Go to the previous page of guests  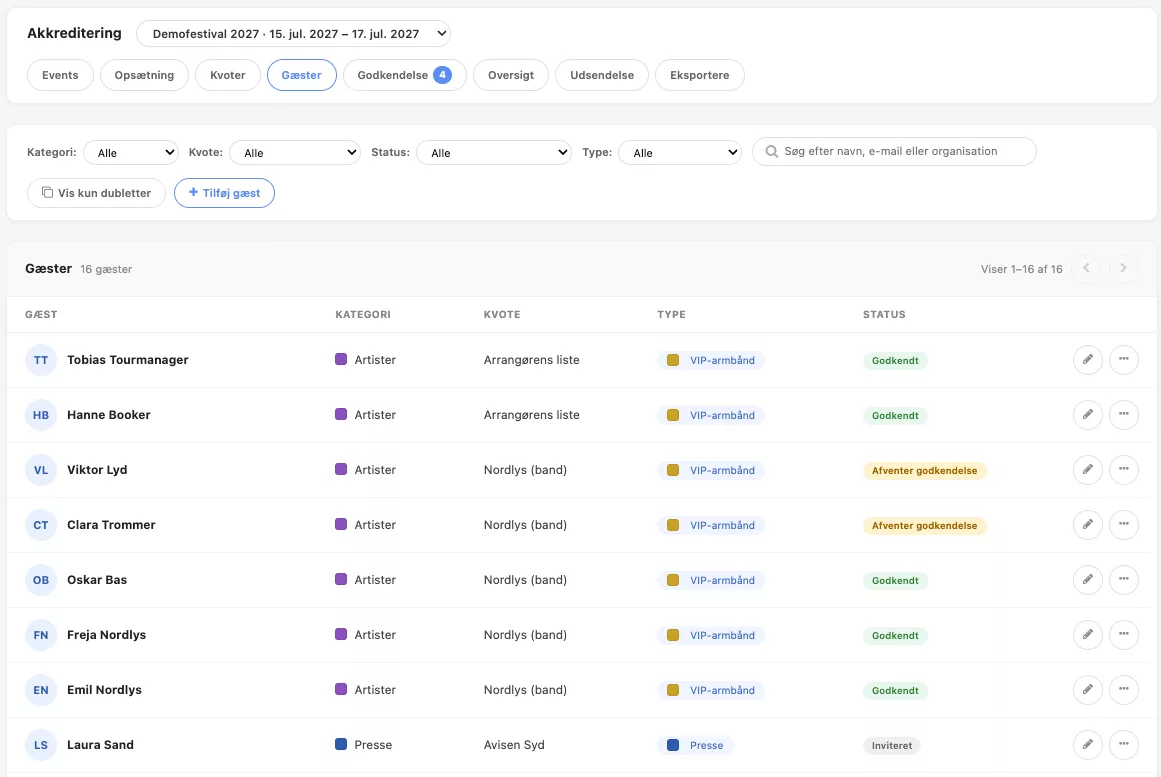[x=1086, y=268]
